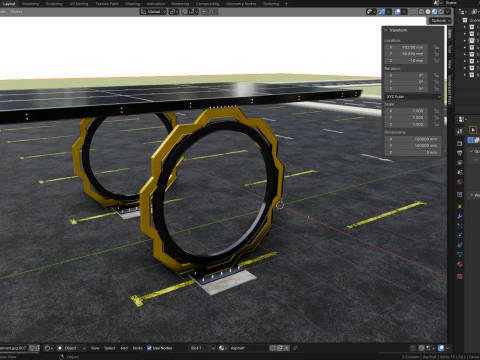Open the Tool properties tab

[460, 131]
